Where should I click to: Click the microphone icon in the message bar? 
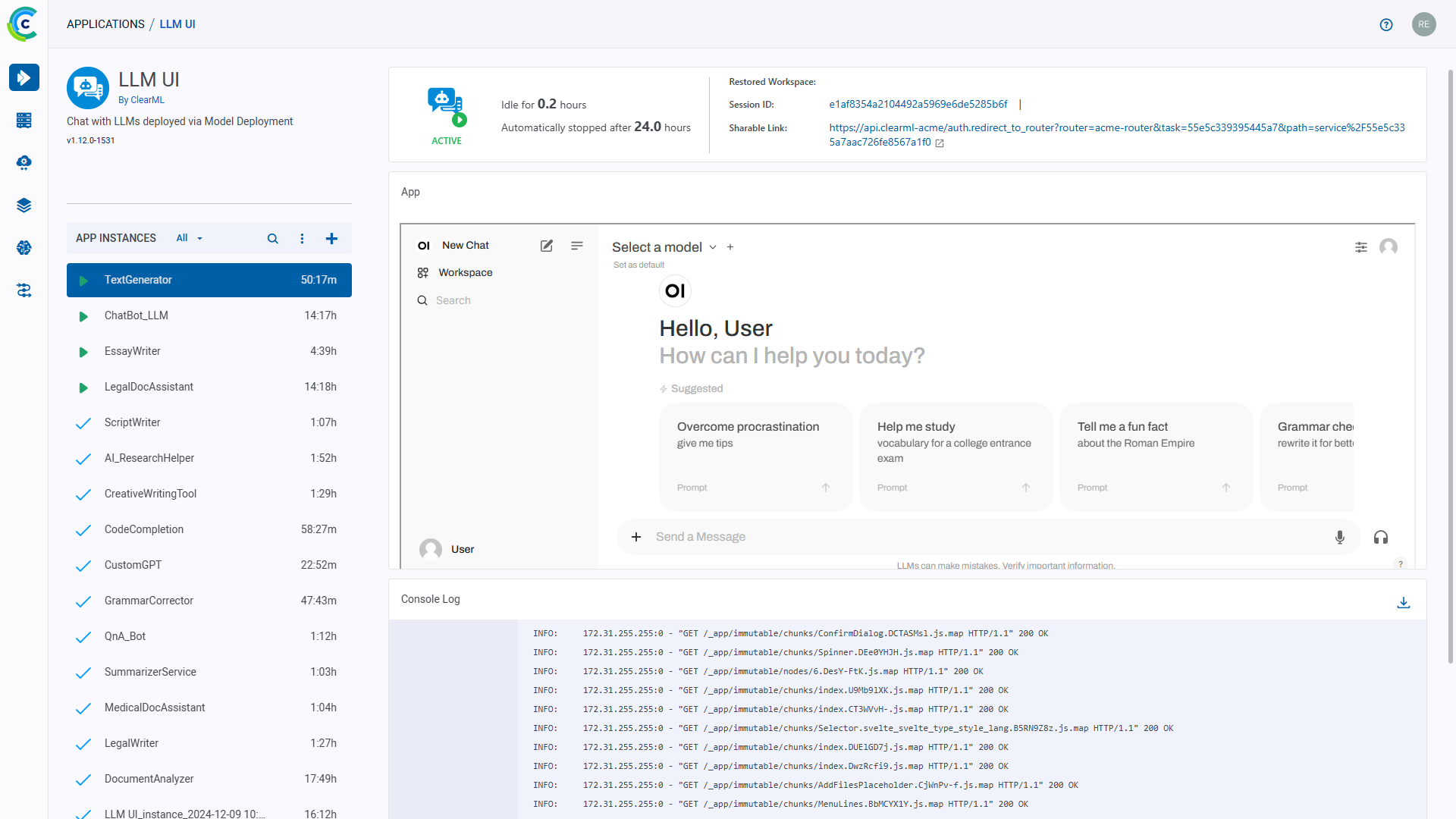coord(1340,537)
